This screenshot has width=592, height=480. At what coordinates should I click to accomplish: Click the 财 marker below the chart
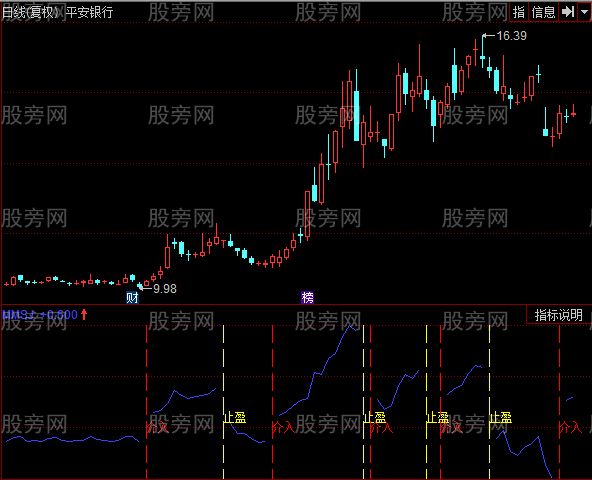pyautogui.click(x=132, y=298)
